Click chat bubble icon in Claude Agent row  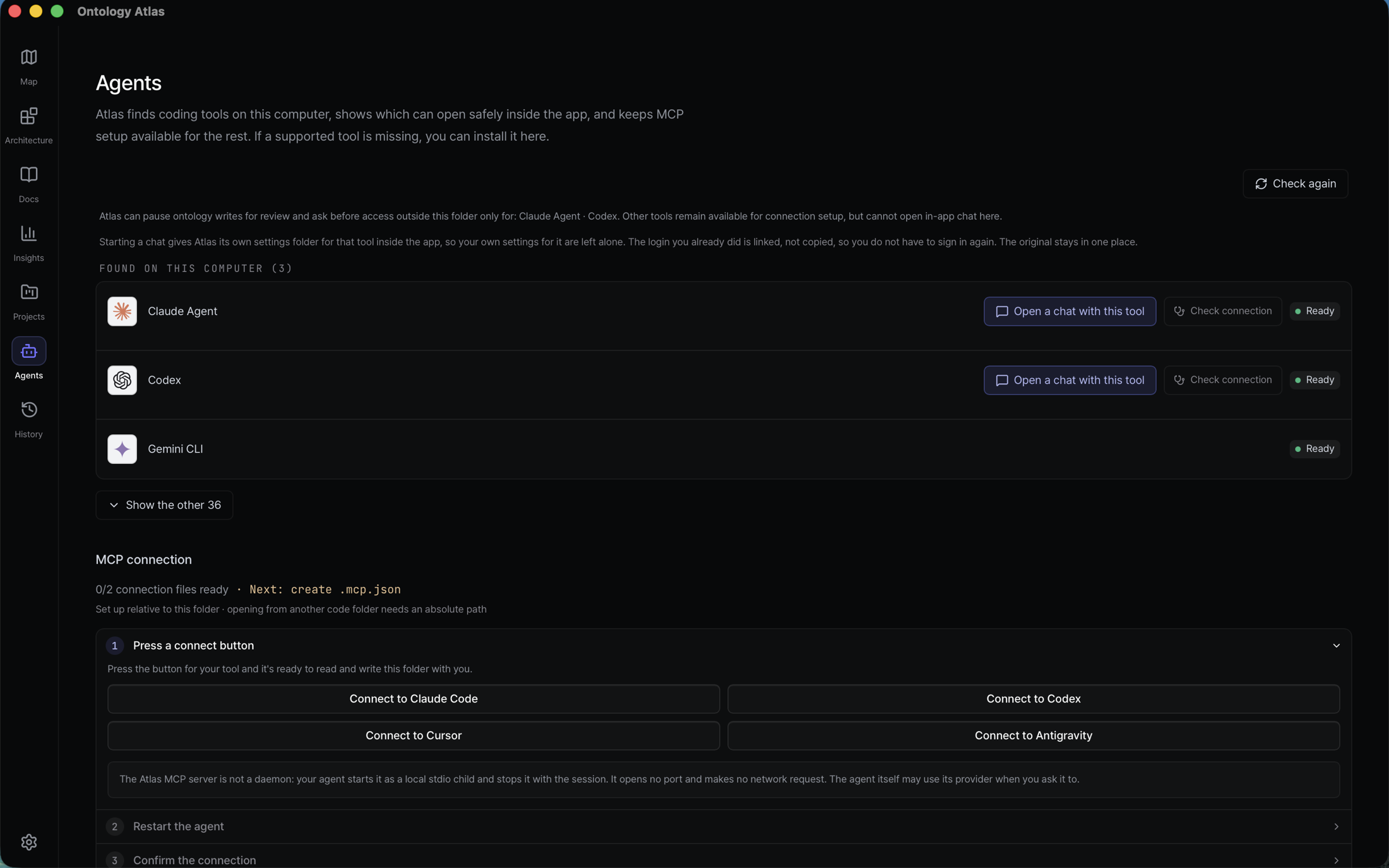(x=1001, y=311)
